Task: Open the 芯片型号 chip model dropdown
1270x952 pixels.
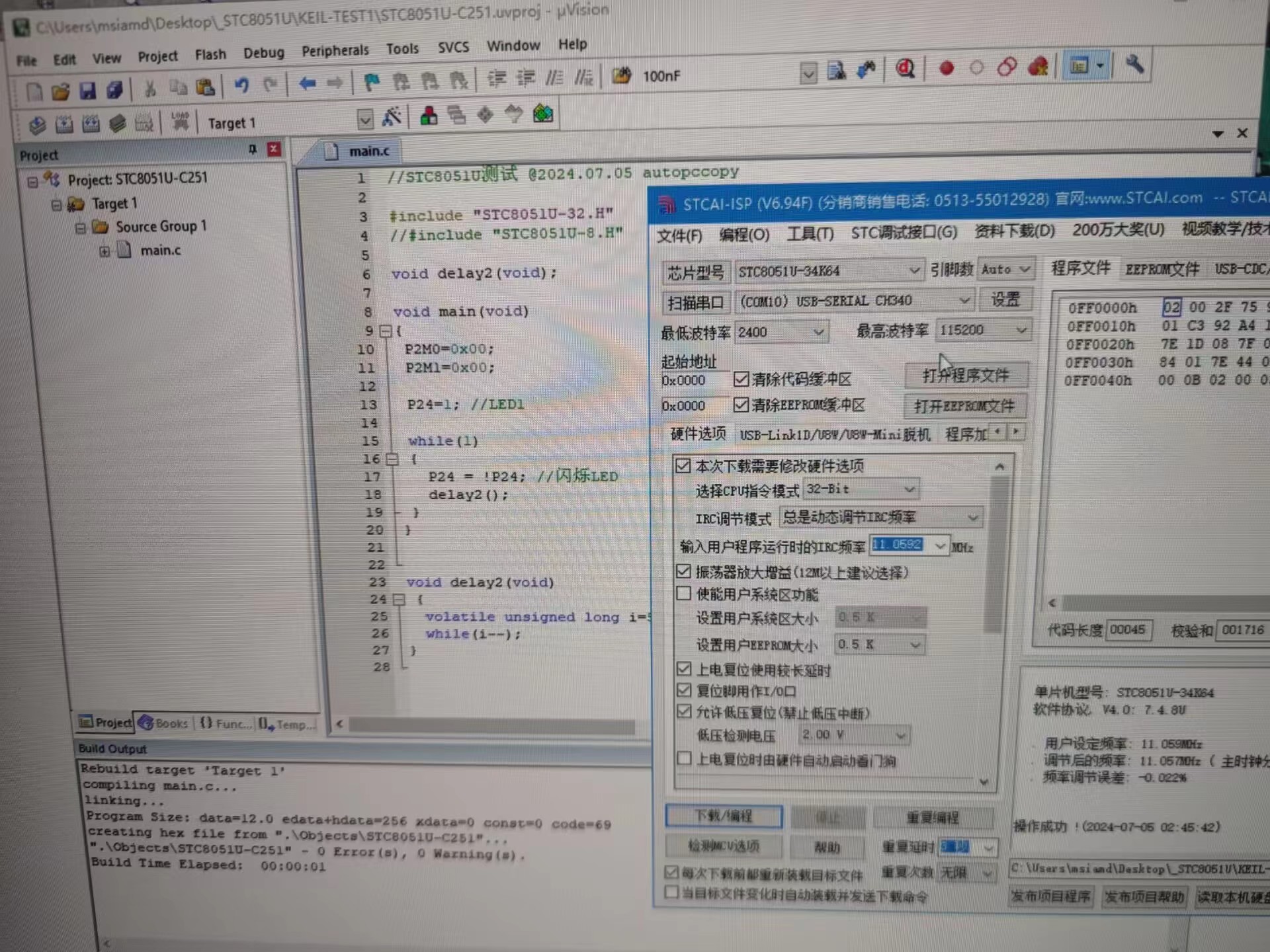Action: (x=913, y=270)
